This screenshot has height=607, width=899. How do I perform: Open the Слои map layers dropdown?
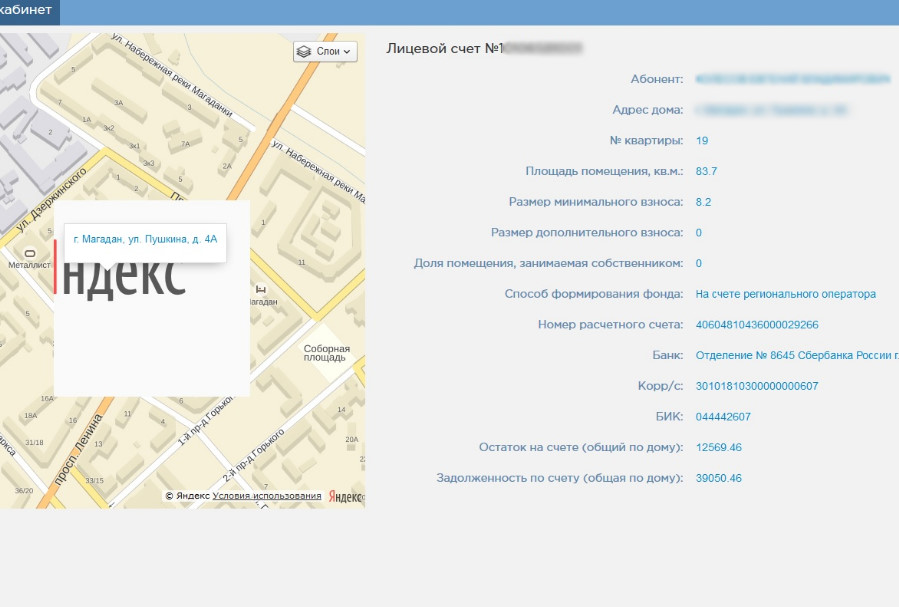pos(325,51)
